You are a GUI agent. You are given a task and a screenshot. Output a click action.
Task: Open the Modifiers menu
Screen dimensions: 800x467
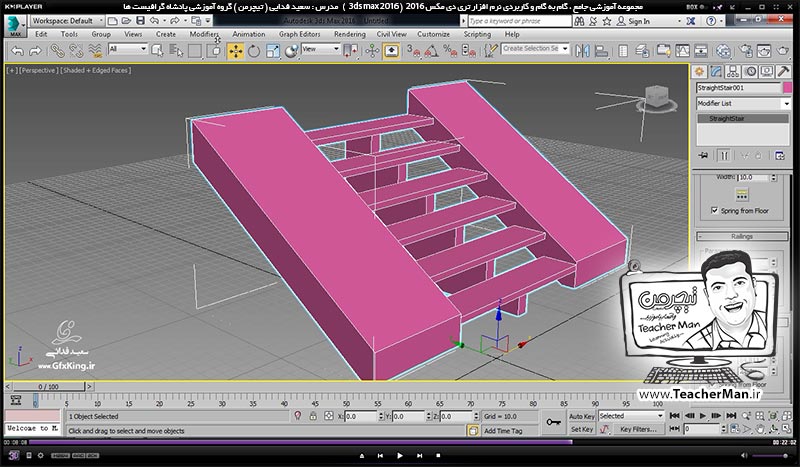[204, 34]
